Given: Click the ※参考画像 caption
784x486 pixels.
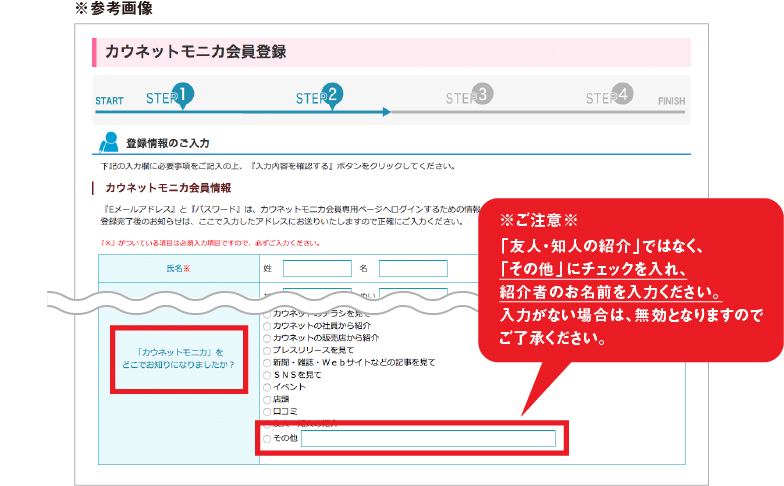Looking at the screenshot, I should [x=114, y=8].
